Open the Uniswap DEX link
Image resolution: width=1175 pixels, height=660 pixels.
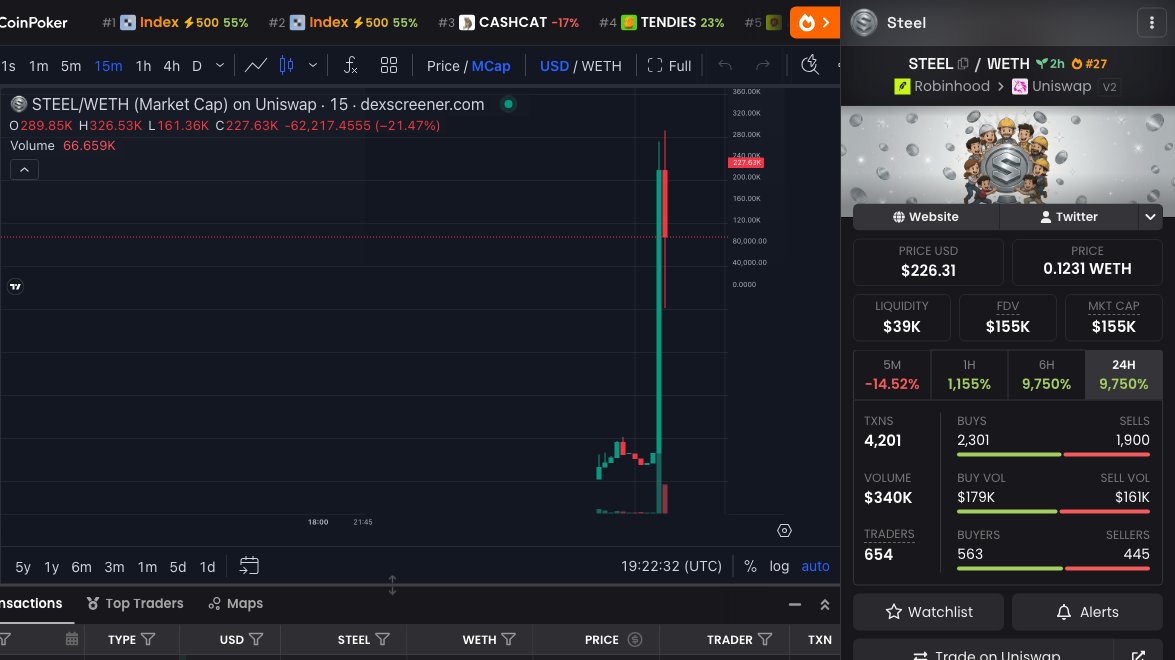(x=1051, y=86)
